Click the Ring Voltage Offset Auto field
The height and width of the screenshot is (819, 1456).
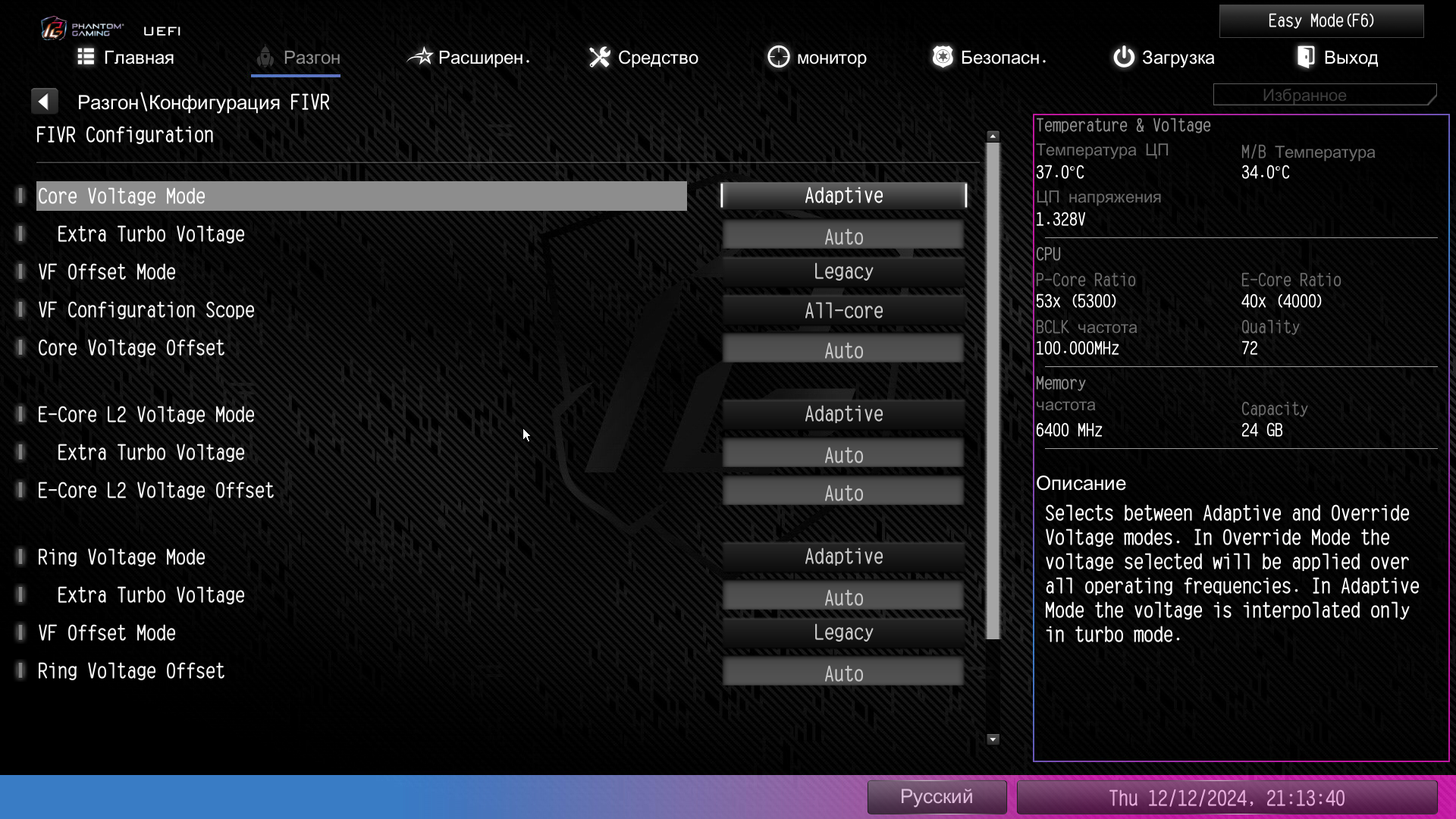(843, 673)
